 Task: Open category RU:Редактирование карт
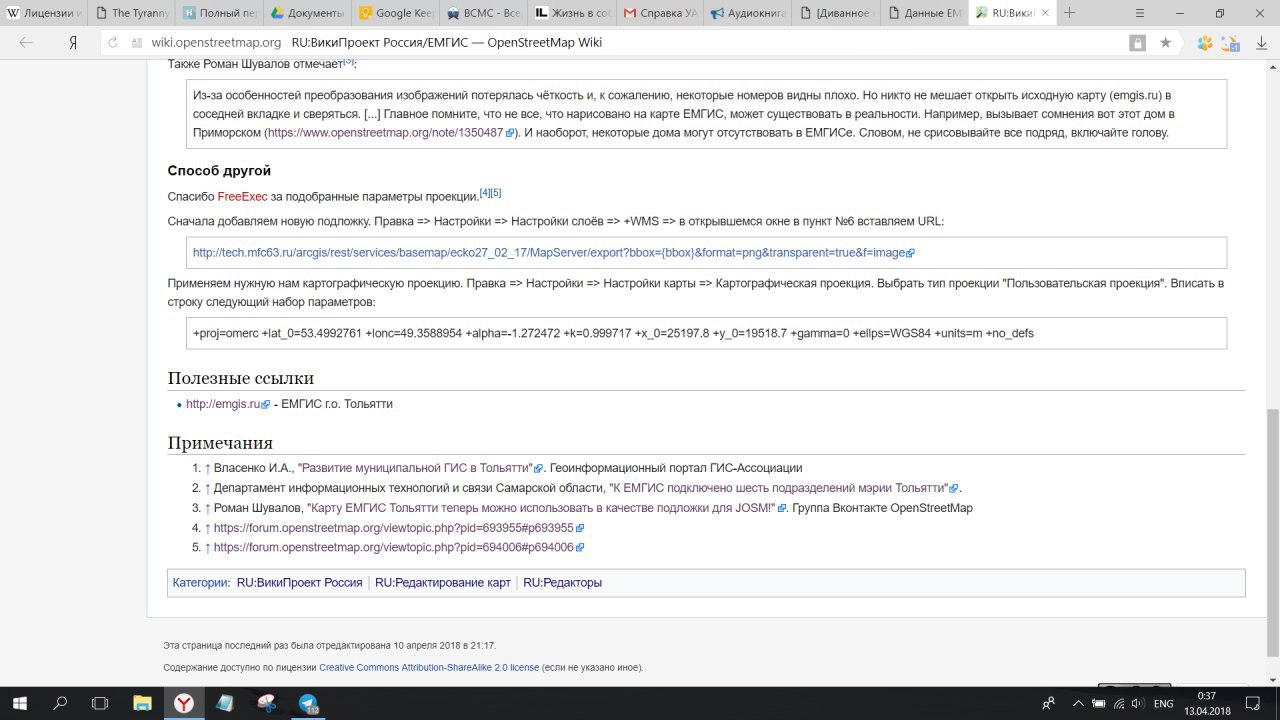point(443,582)
